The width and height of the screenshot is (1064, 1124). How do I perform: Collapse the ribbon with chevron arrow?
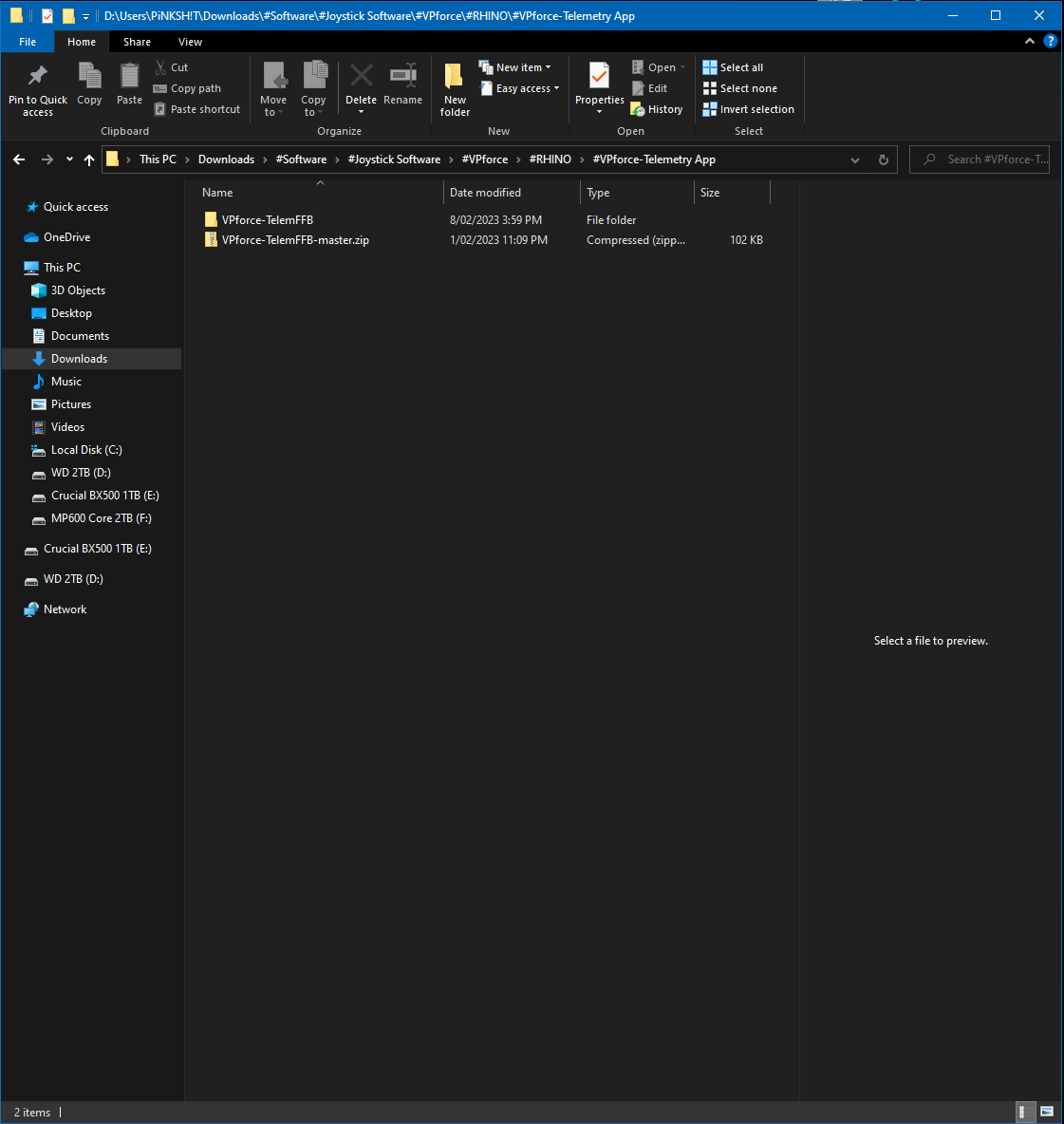coord(1030,41)
